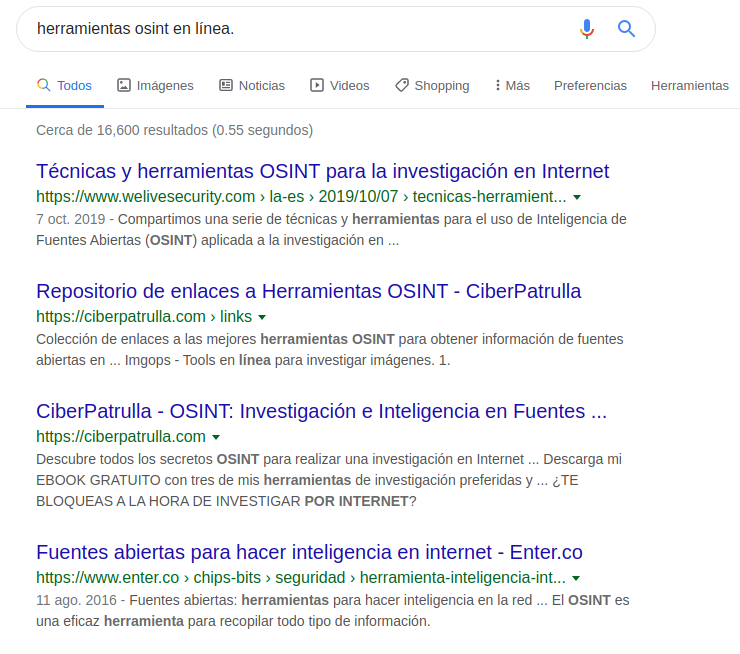The height and width of the screenshot is (654, 740).
Task: Expand dropdown arrow next to enter.co URL
Action: (x=576, y=579)
